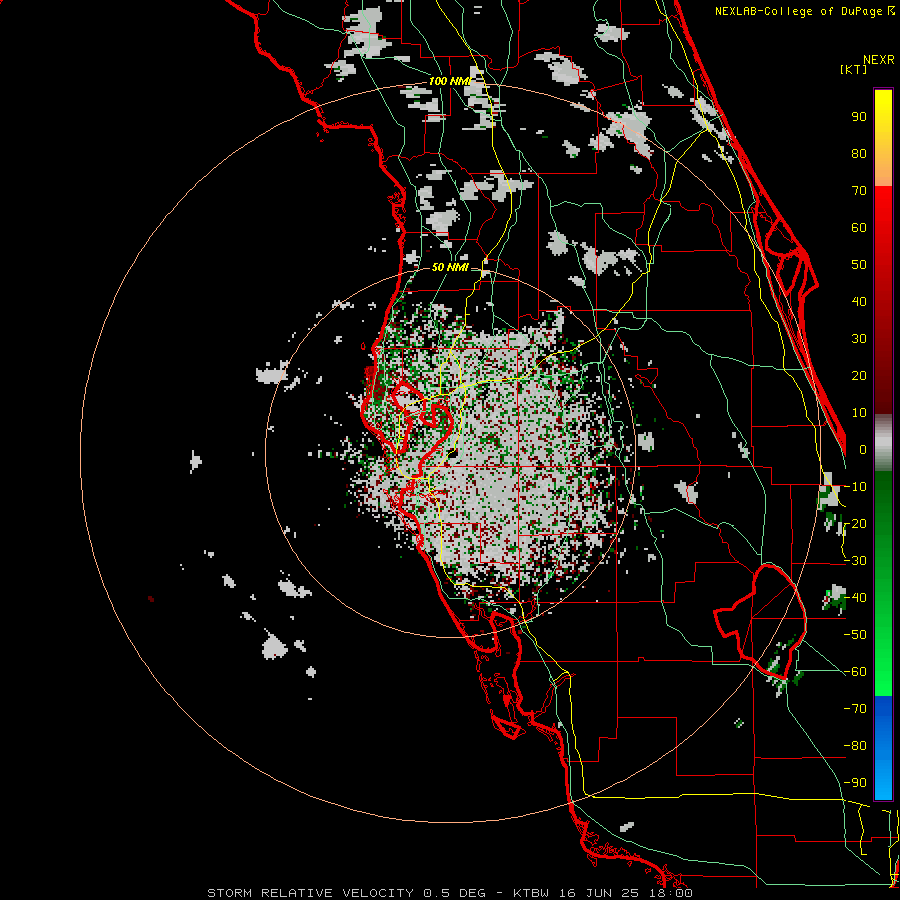
Task: Select the KTBW station identifier in caption
Action: point(531,893)
